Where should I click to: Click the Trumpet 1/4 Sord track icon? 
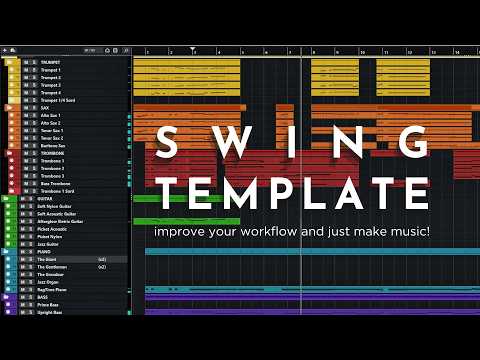point(11,100)
